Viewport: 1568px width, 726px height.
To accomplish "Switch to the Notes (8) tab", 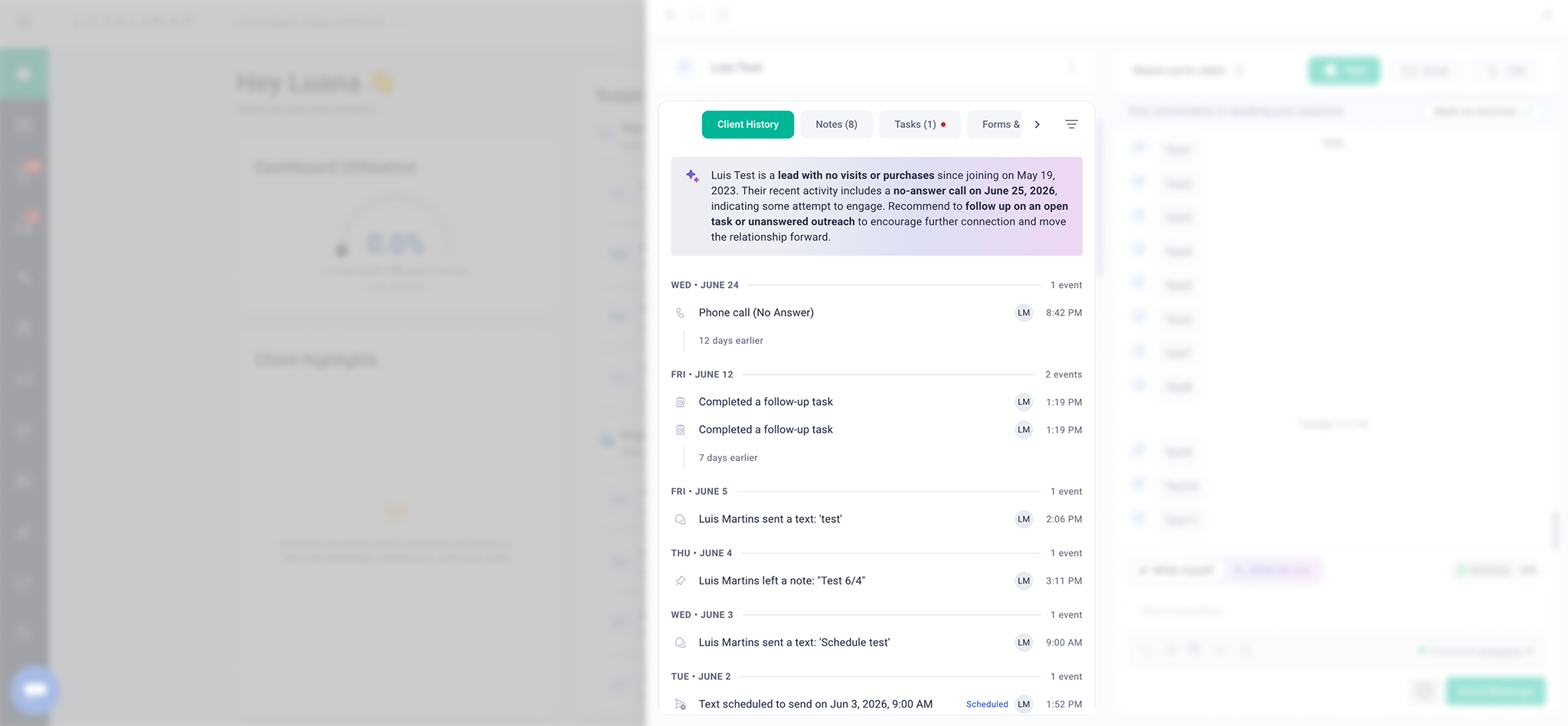I will pos(836,124).
